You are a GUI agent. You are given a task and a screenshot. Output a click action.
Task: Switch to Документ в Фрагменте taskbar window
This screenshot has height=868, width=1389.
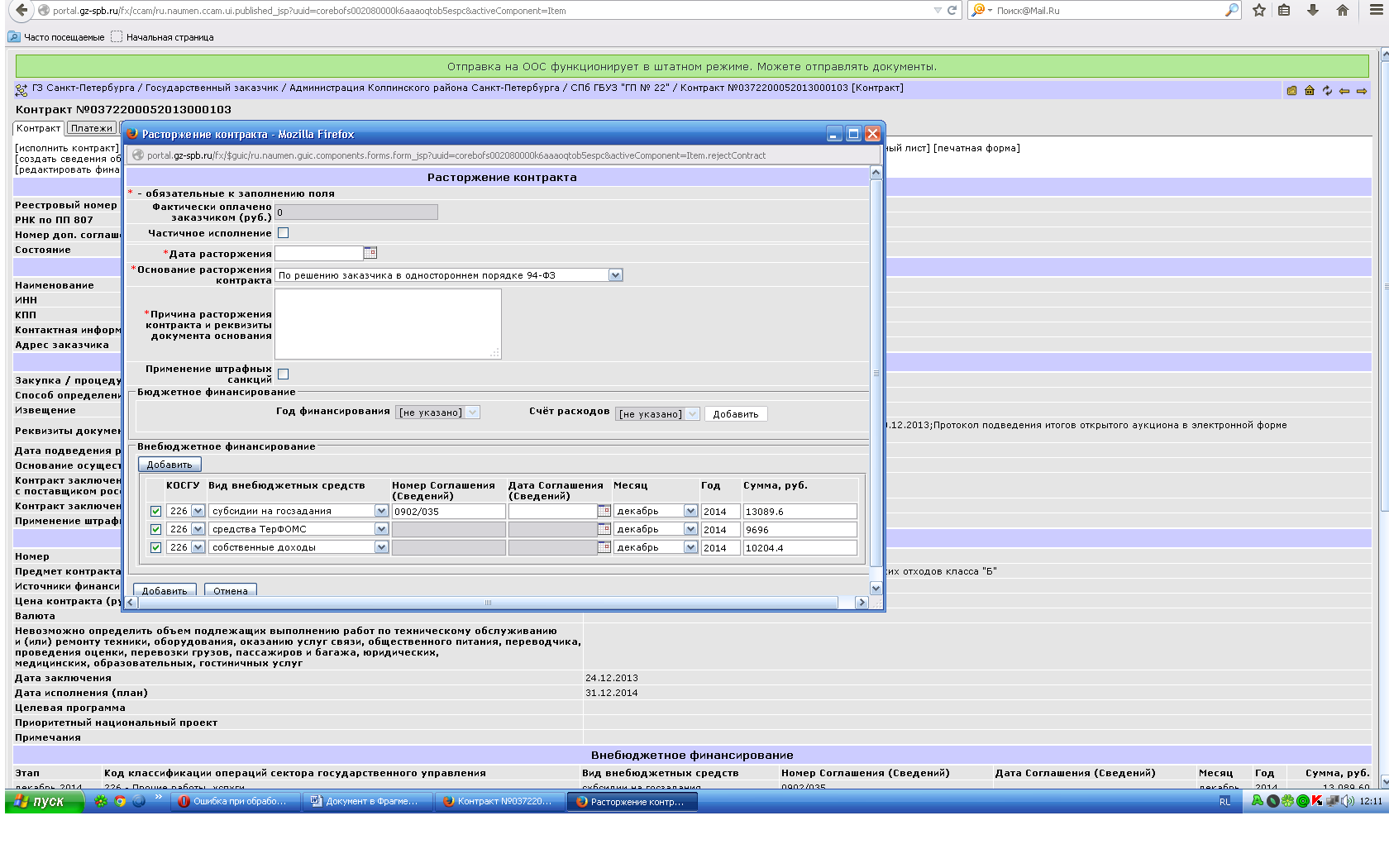click(366, 801)
